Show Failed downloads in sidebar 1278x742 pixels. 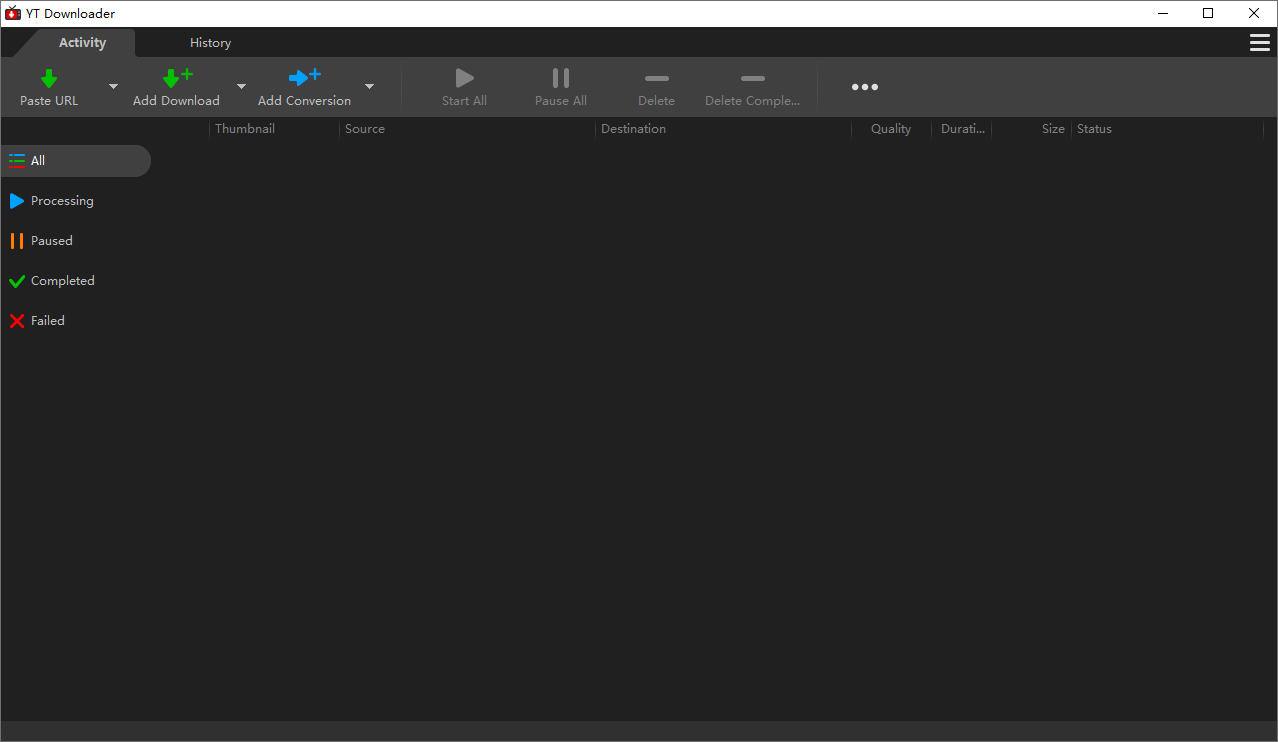point(47,321)
